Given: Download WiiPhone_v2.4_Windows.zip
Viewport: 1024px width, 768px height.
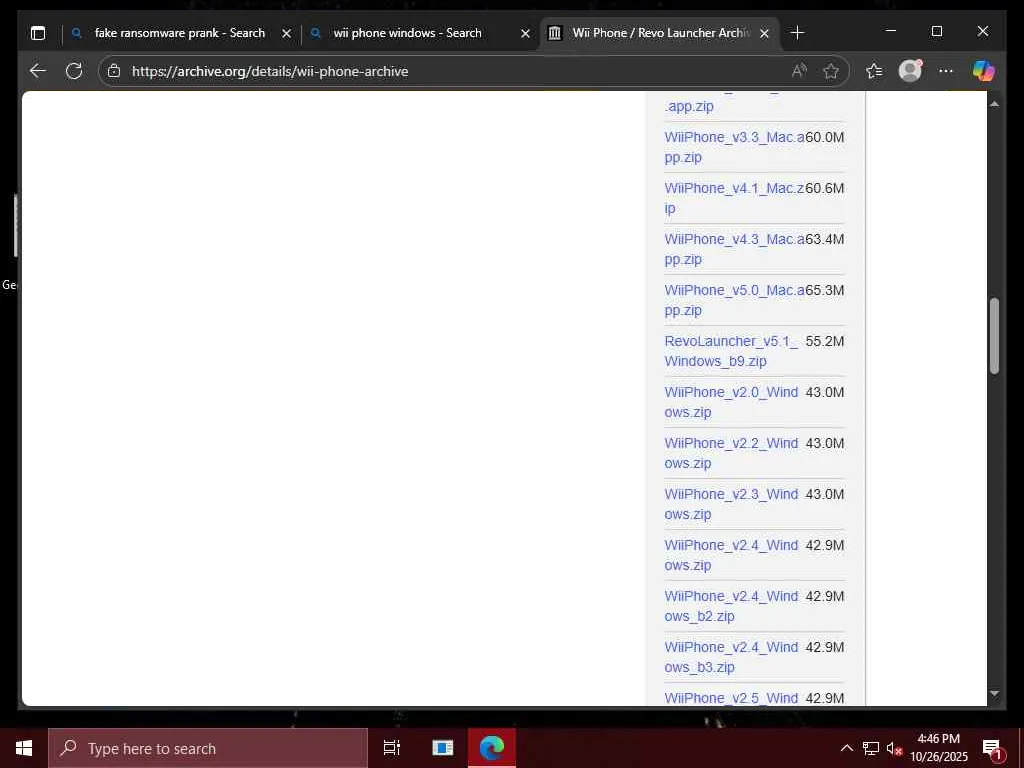Looking at the screenshot, I should pyautogui.click(x=731, y=554).
